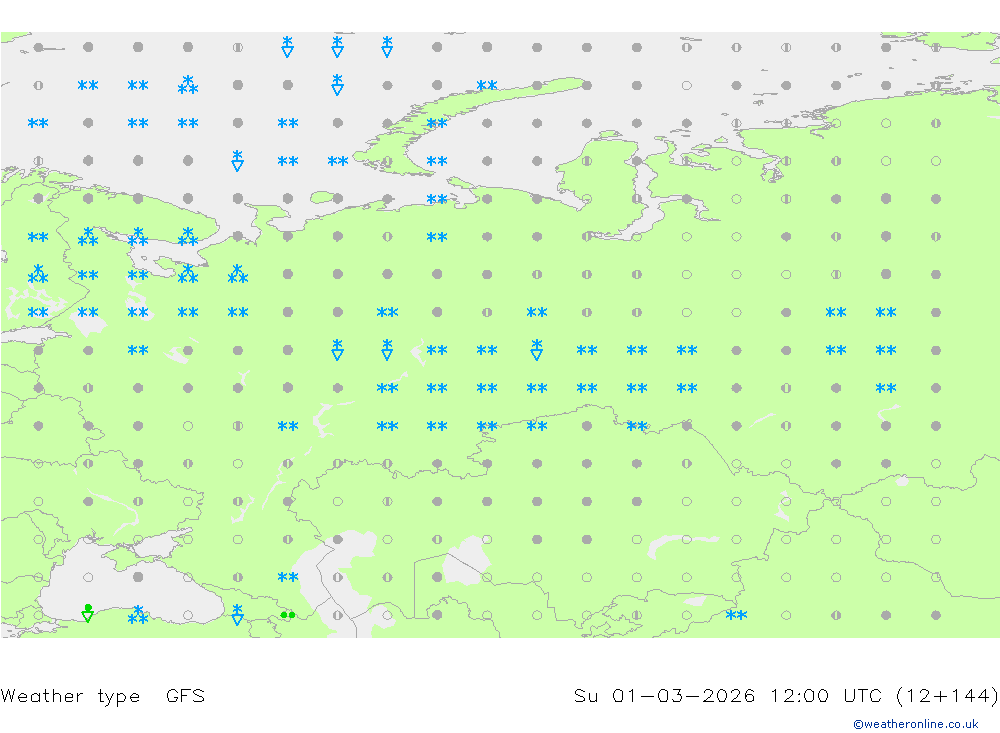This screenshot has height=733, width=1000.
Task: Click the date '01-03-2026' in the caption
Action: pyautogui.click(x=684, y=695)
